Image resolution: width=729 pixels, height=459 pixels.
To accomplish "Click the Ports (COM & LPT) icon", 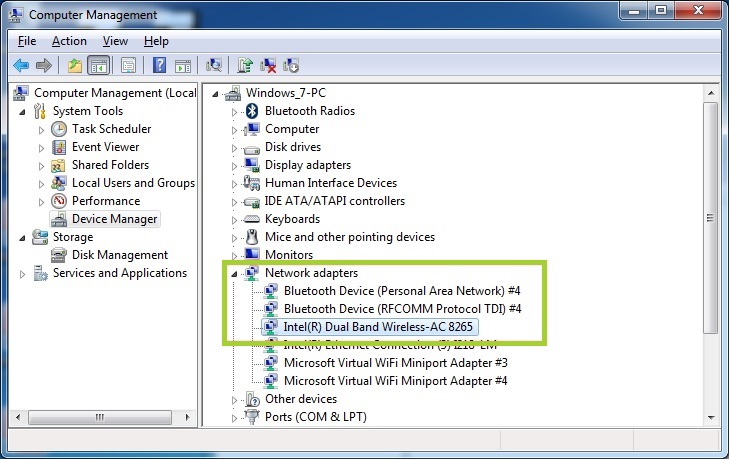I will tap(252, 416).
